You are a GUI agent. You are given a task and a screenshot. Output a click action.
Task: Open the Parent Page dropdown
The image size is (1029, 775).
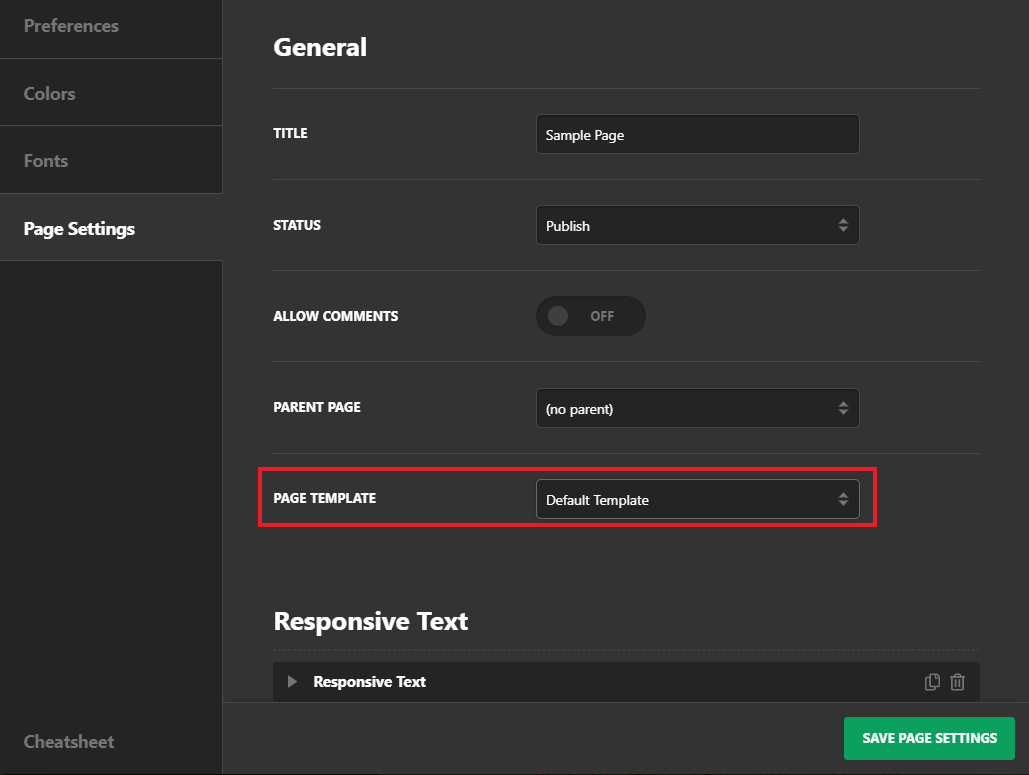point(698,408)
